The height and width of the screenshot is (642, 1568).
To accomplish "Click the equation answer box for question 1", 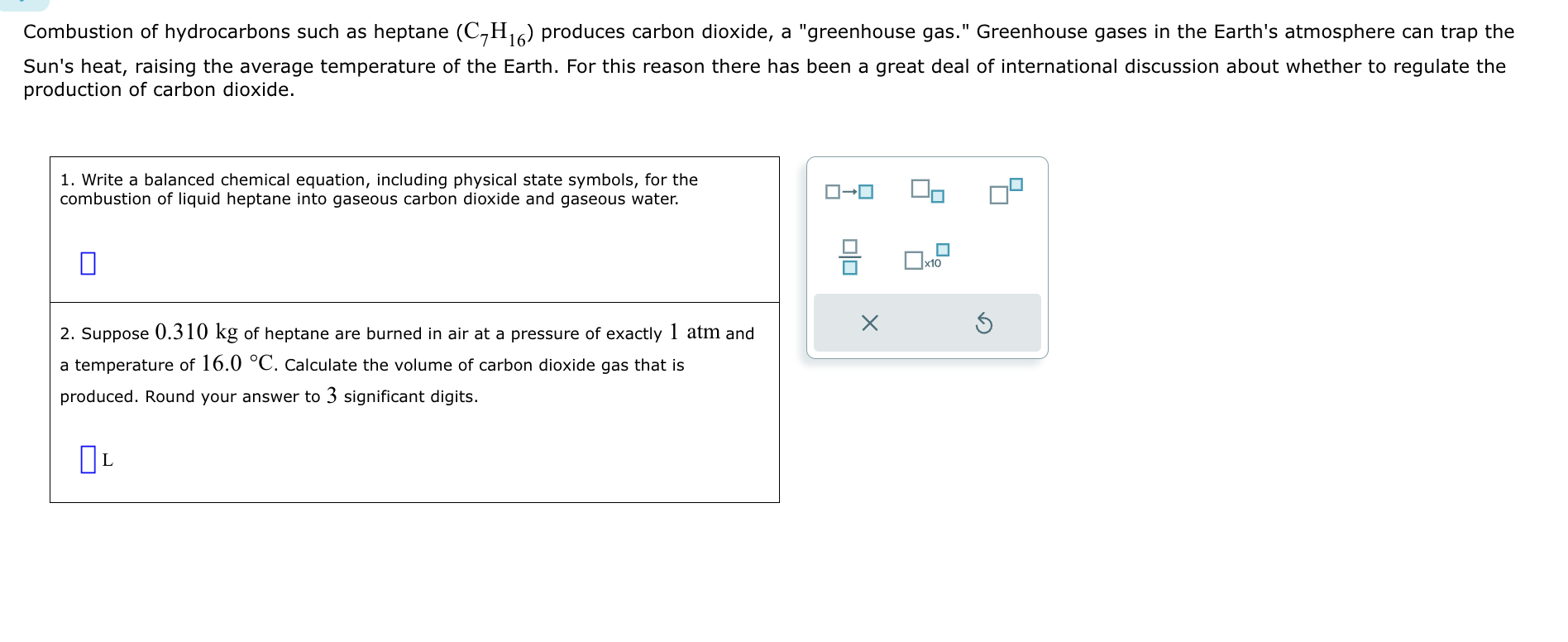I will [86, 262].
